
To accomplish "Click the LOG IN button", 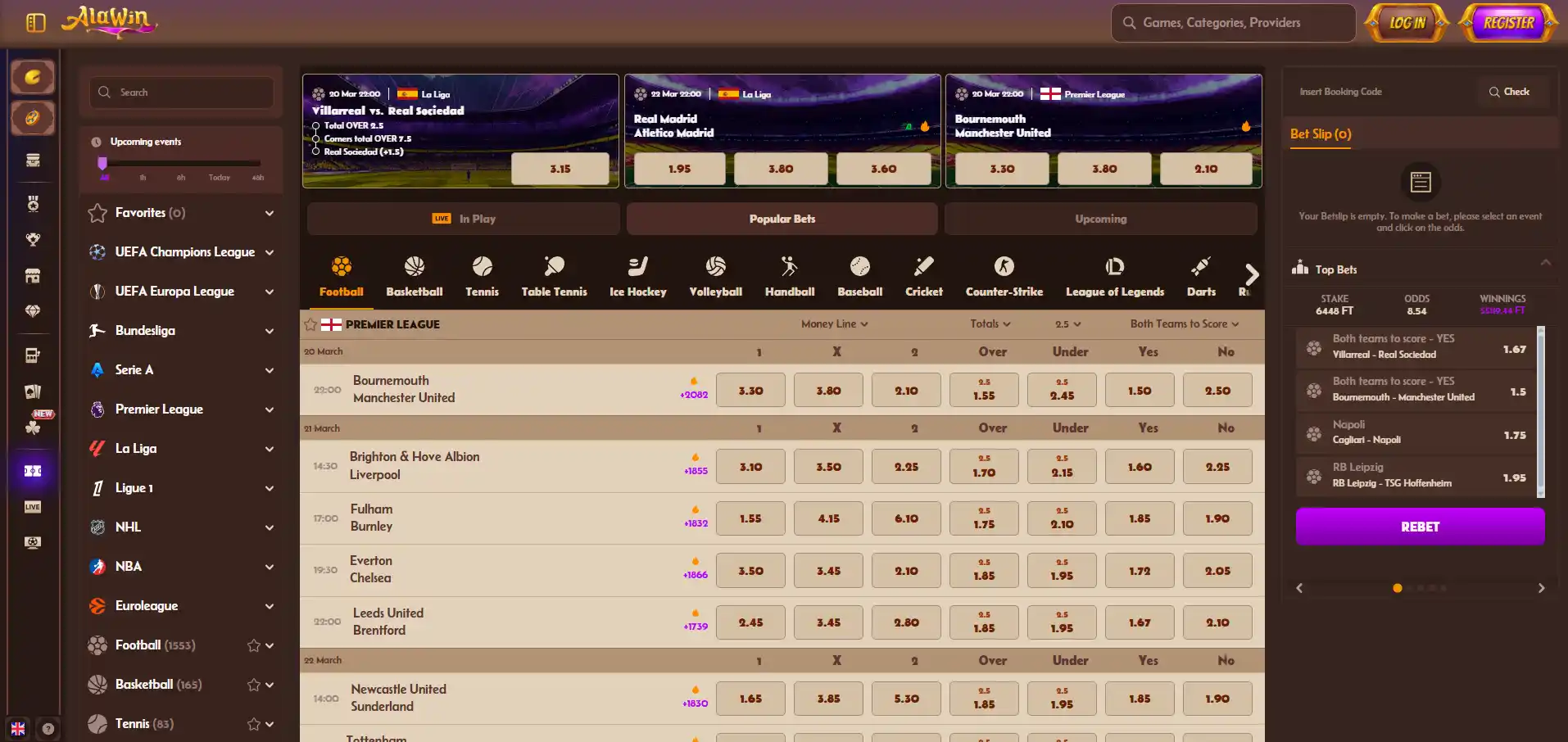I will (x=1407, y=23).
